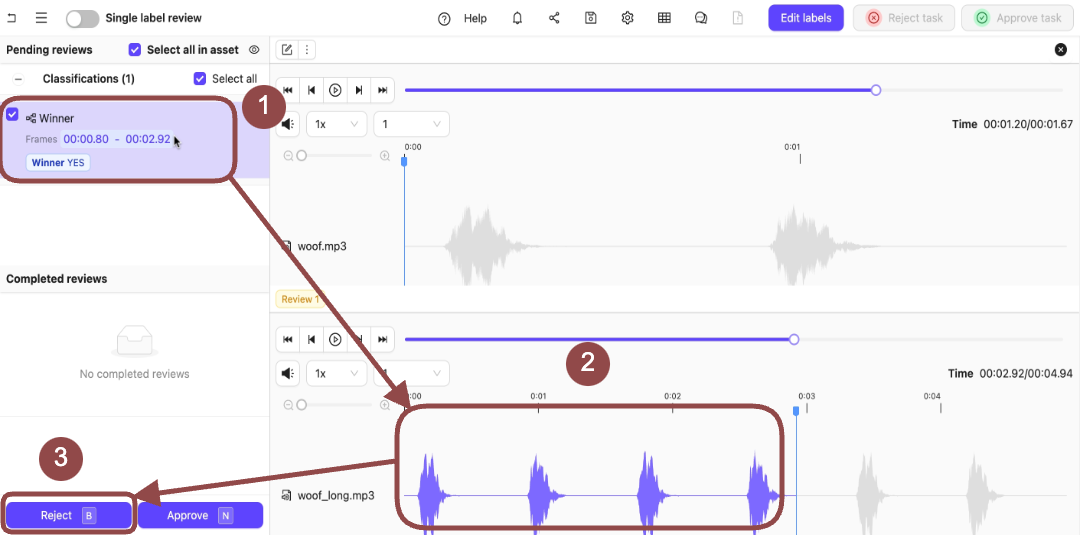Screen dimensions: 1080x535
Task: Uncheck Select all in asset checkbox
Action: [135, 50]
